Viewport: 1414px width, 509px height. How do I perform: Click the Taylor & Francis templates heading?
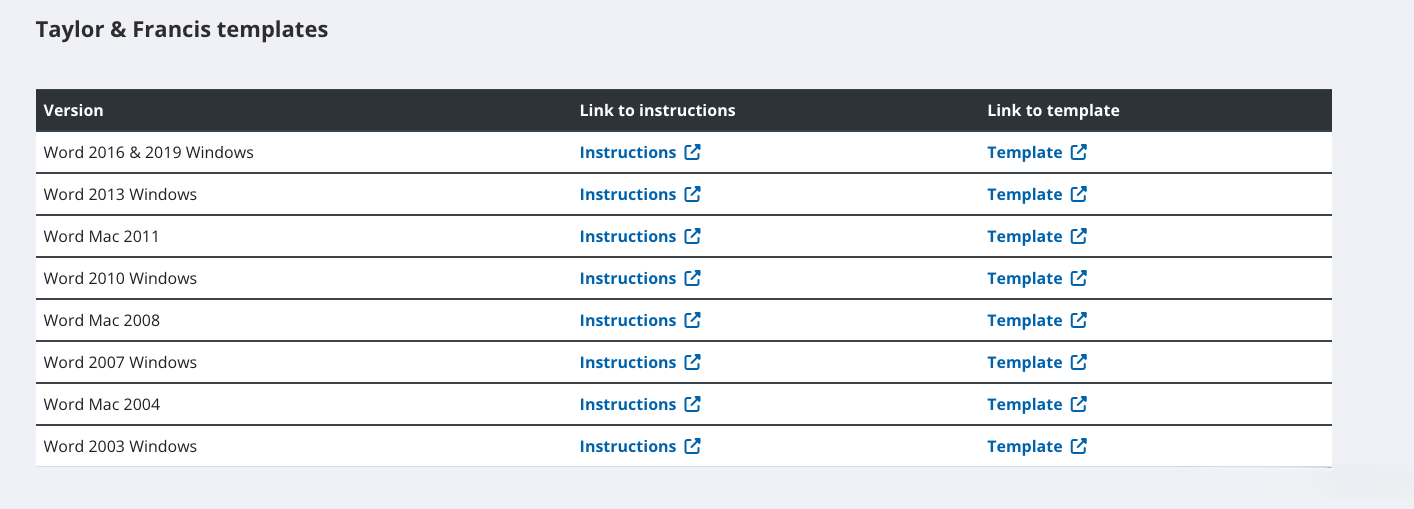point(182,30)
